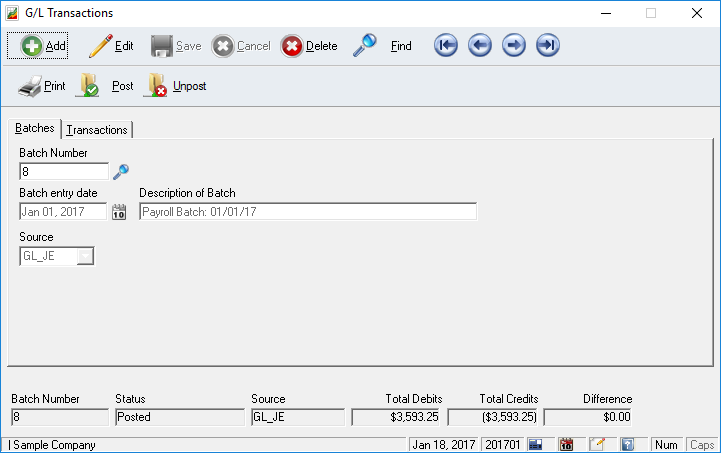Image resolution: width=721 pixels, height=453 pixels.
Task: Click the Description of Batch field
Action: [307, 212]
